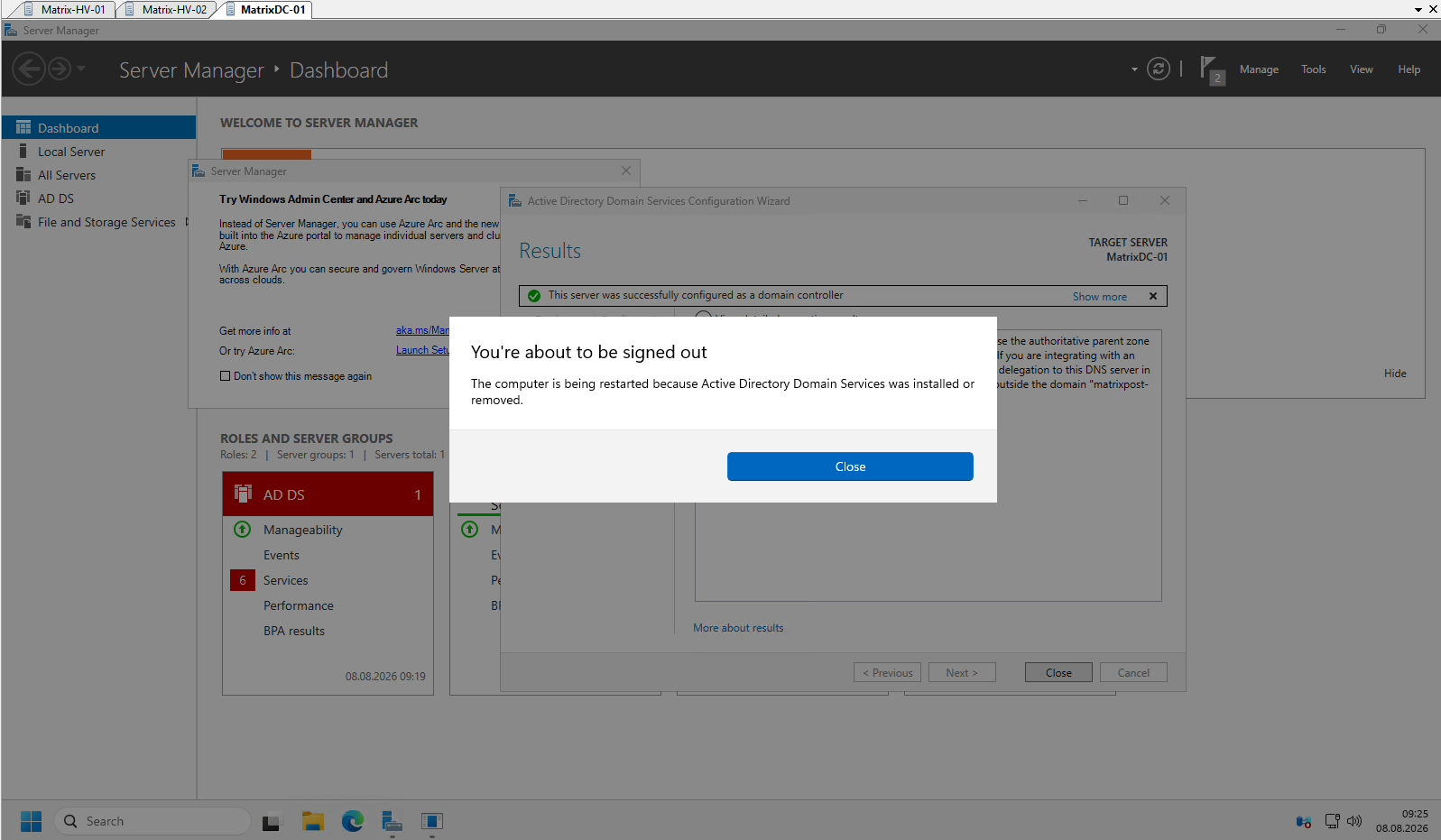
Task: Click the red 6 services alert badge
Action: [x=243, y=580]
